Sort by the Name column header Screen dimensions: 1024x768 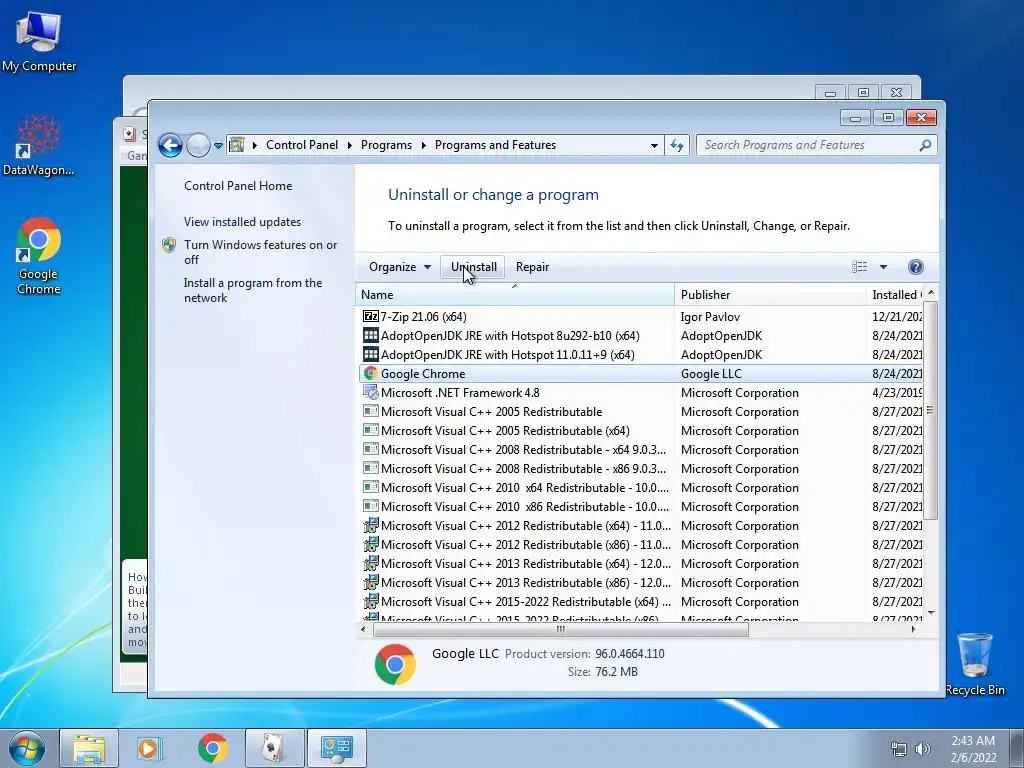click(x=515, y=295)
